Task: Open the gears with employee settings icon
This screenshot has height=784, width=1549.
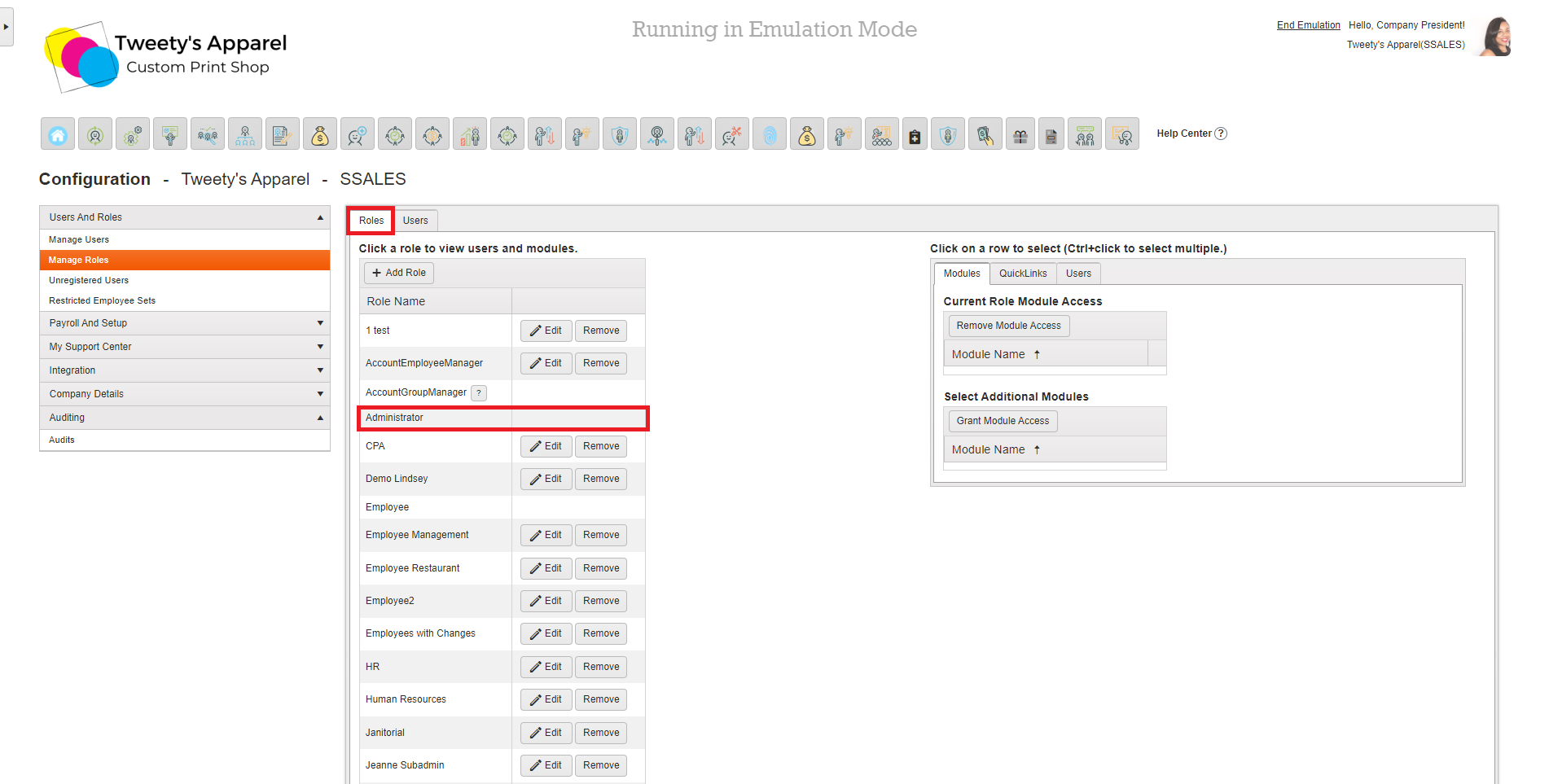Action: (x=133, y=134)
